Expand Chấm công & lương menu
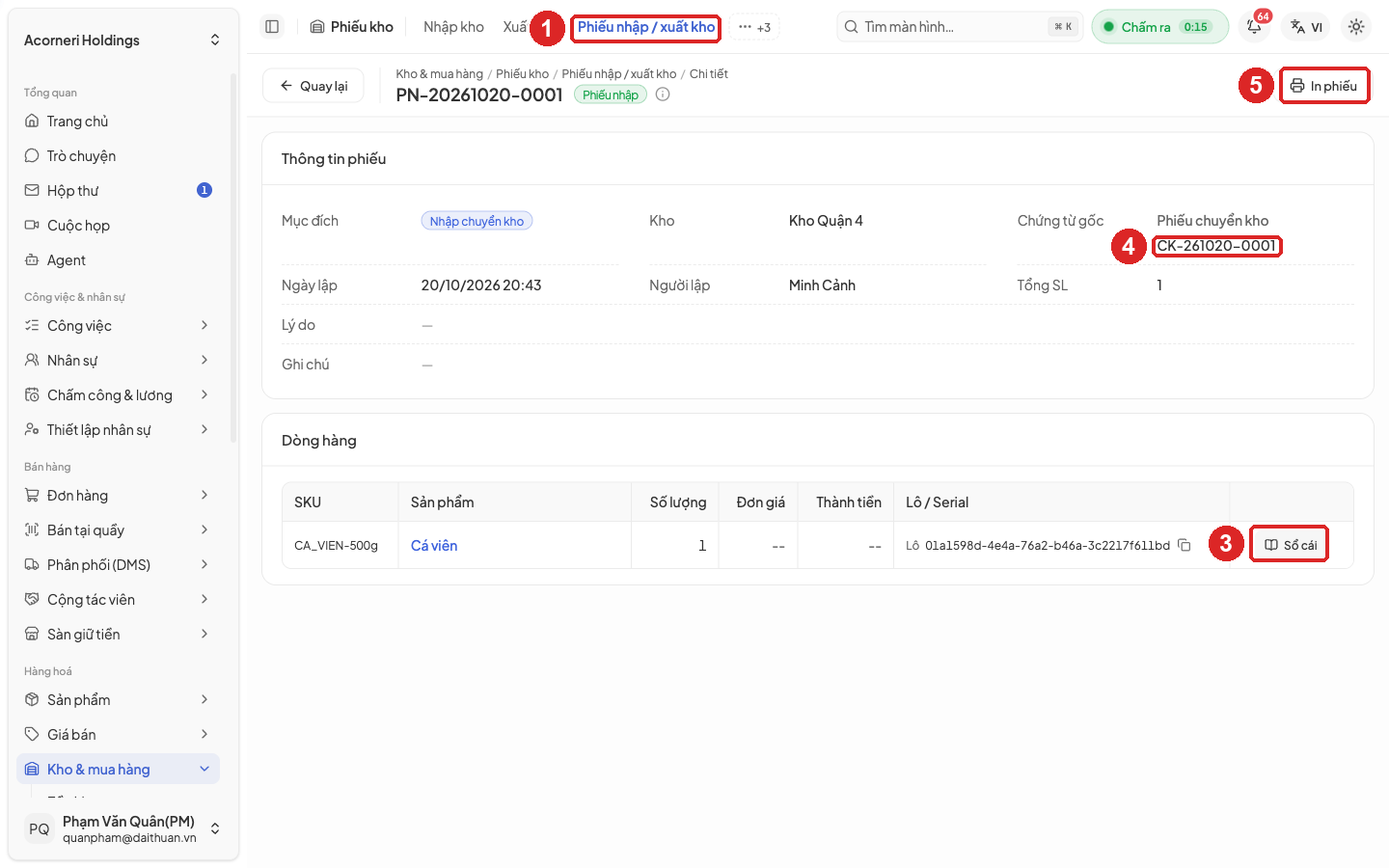Screen dimensions: 1389x868 coord(118,395)
